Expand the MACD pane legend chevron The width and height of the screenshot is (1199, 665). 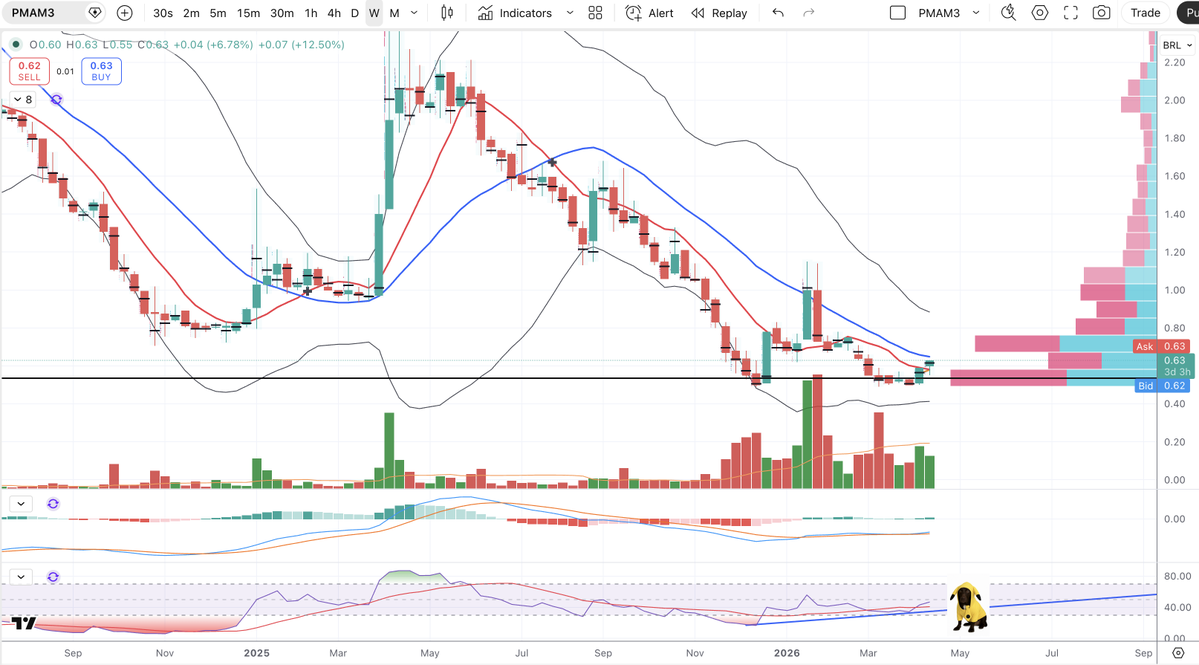click(21, 504)
